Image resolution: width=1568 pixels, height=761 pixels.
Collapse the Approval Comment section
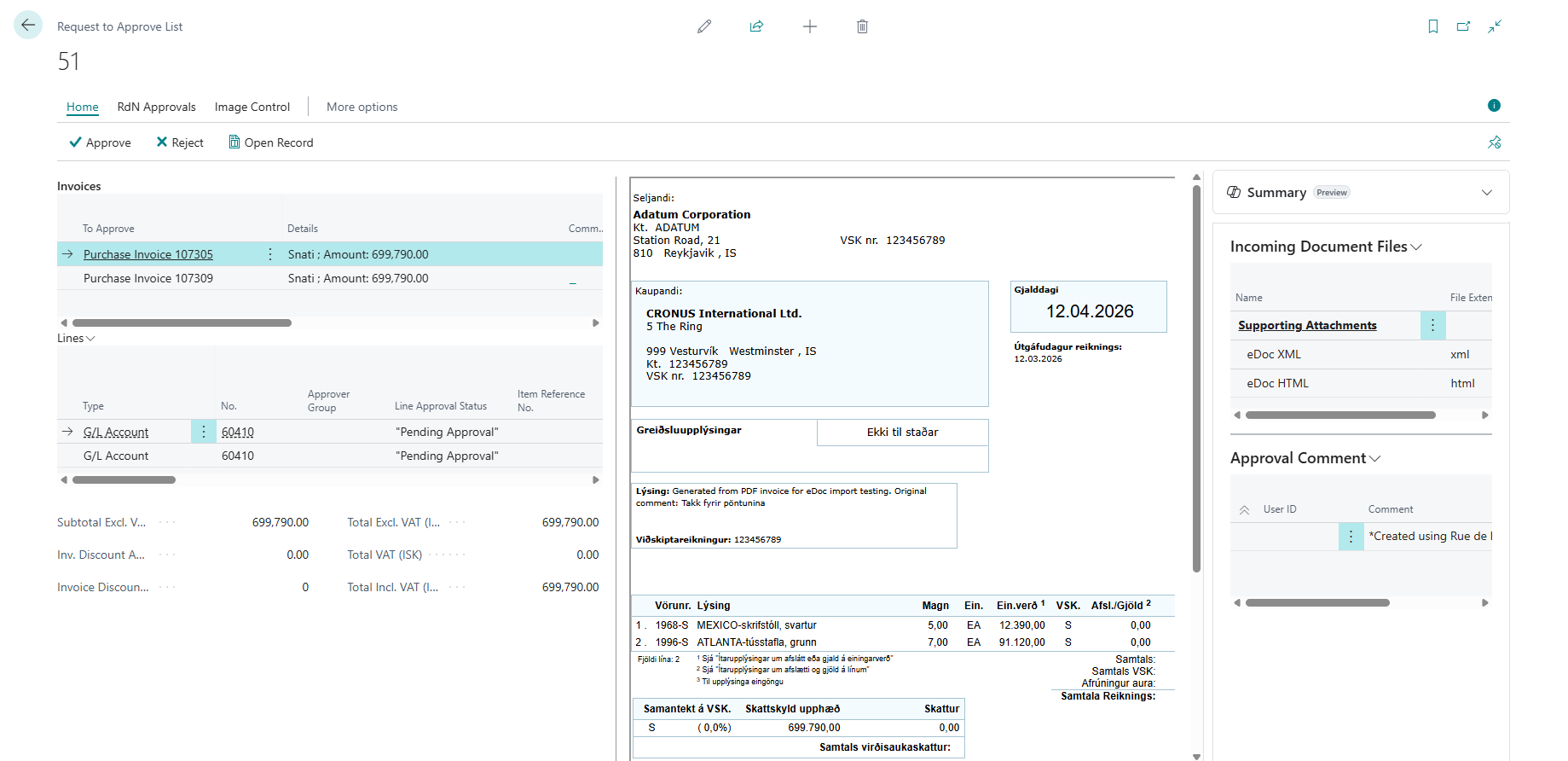click(x=1374, y=459)
